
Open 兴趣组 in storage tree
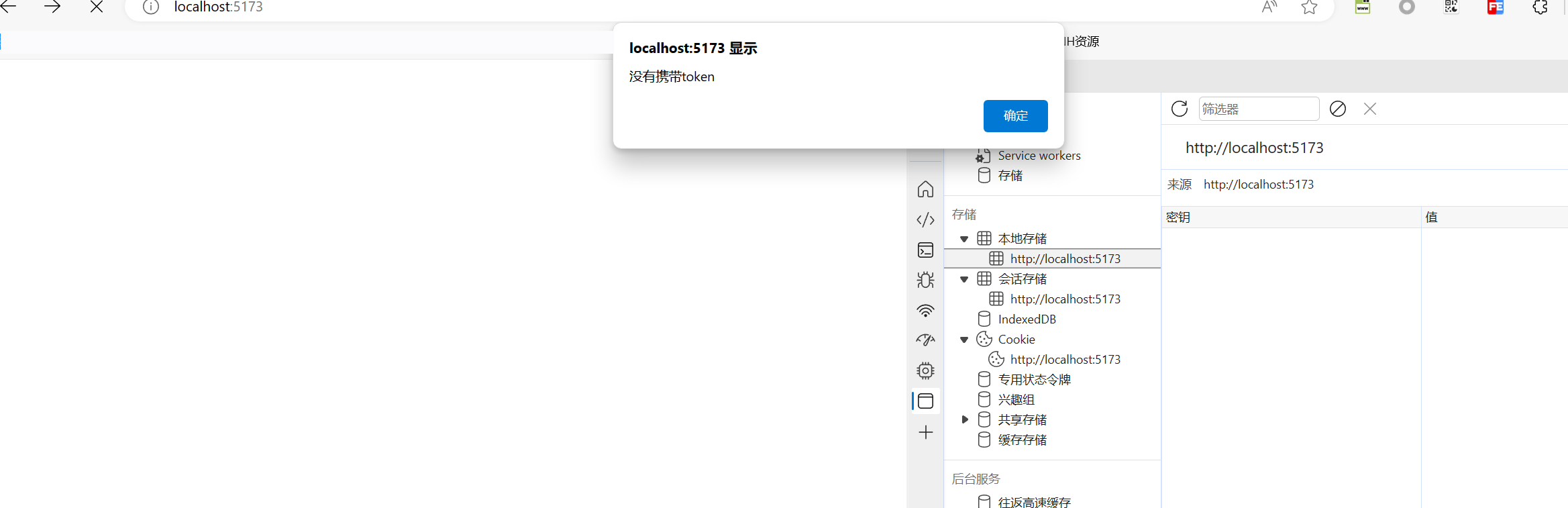[1016, 400]
